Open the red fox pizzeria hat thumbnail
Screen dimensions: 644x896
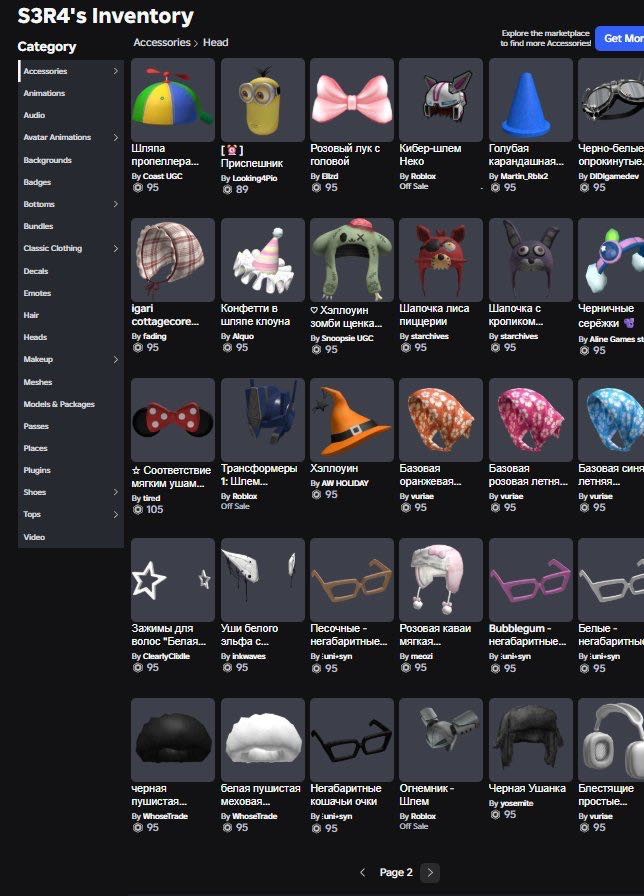[441, 259]
